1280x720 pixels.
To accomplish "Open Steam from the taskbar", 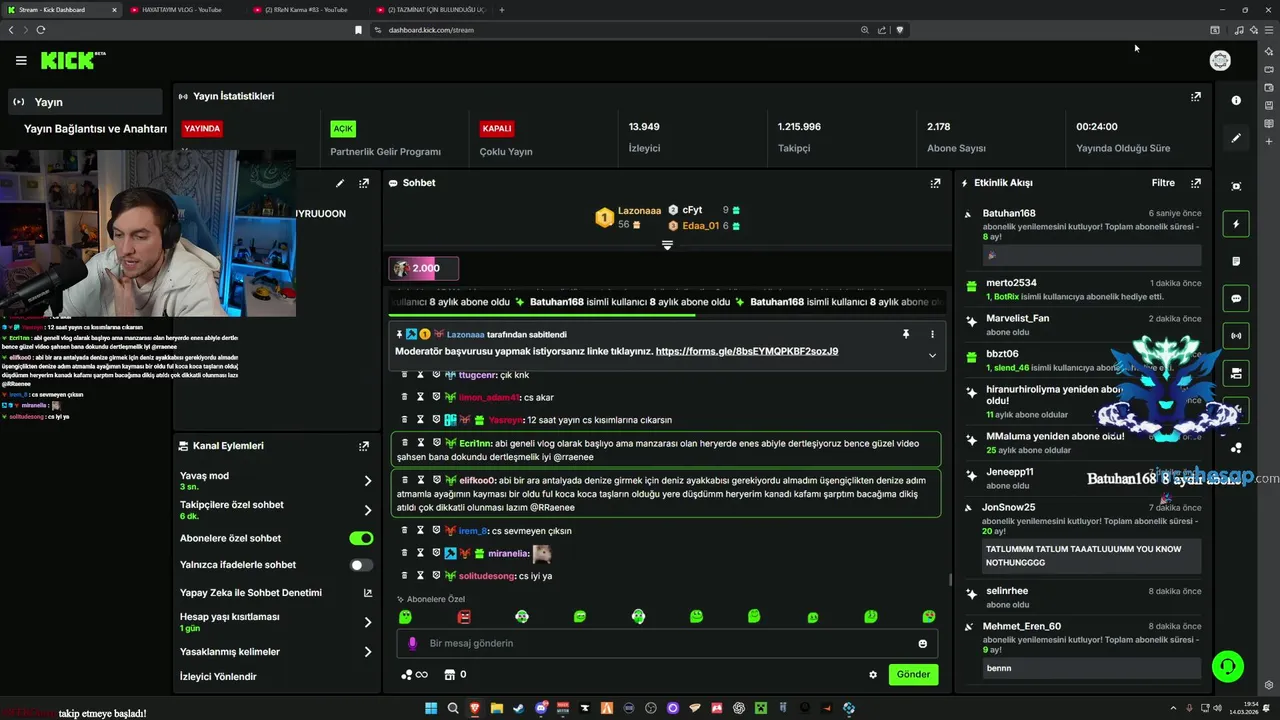I will (519, 708).
